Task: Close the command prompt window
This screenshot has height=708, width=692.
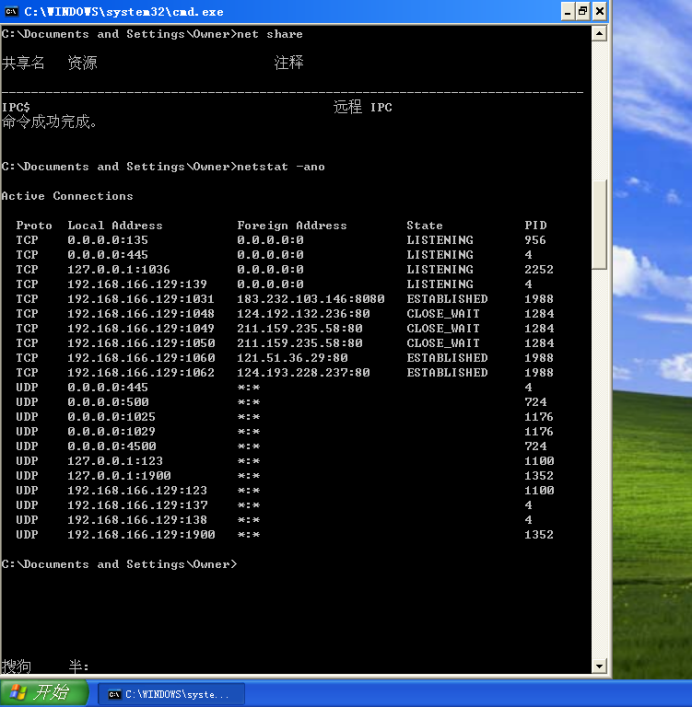Action: [x=599, y=11]
